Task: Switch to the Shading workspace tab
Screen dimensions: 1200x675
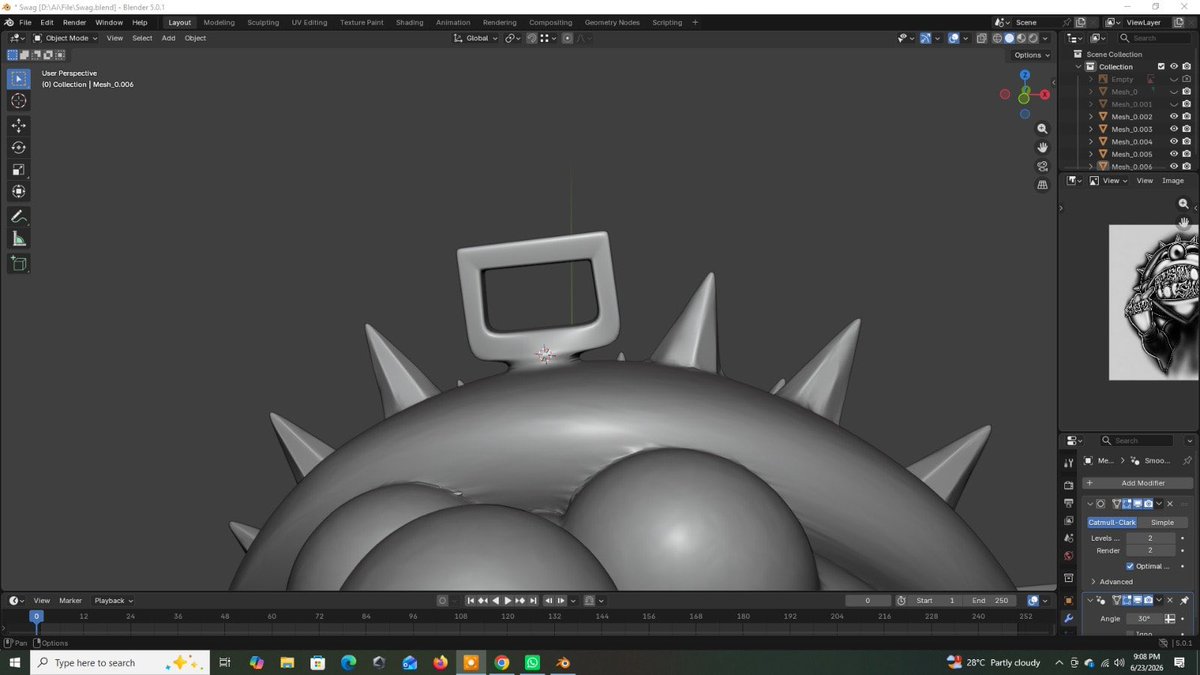Action: pos(409,22)
